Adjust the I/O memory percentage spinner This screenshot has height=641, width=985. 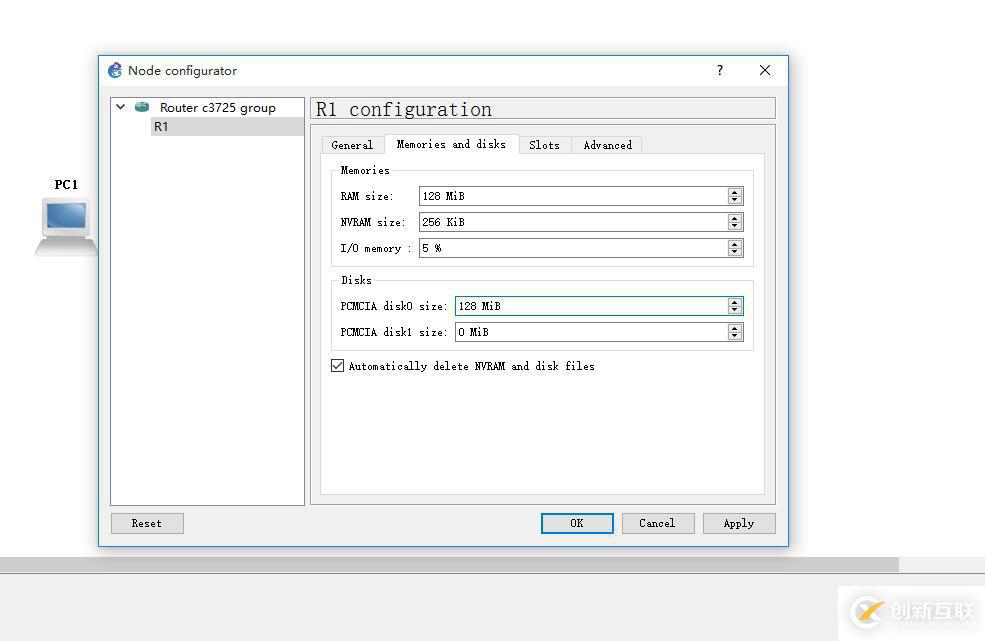735,248
